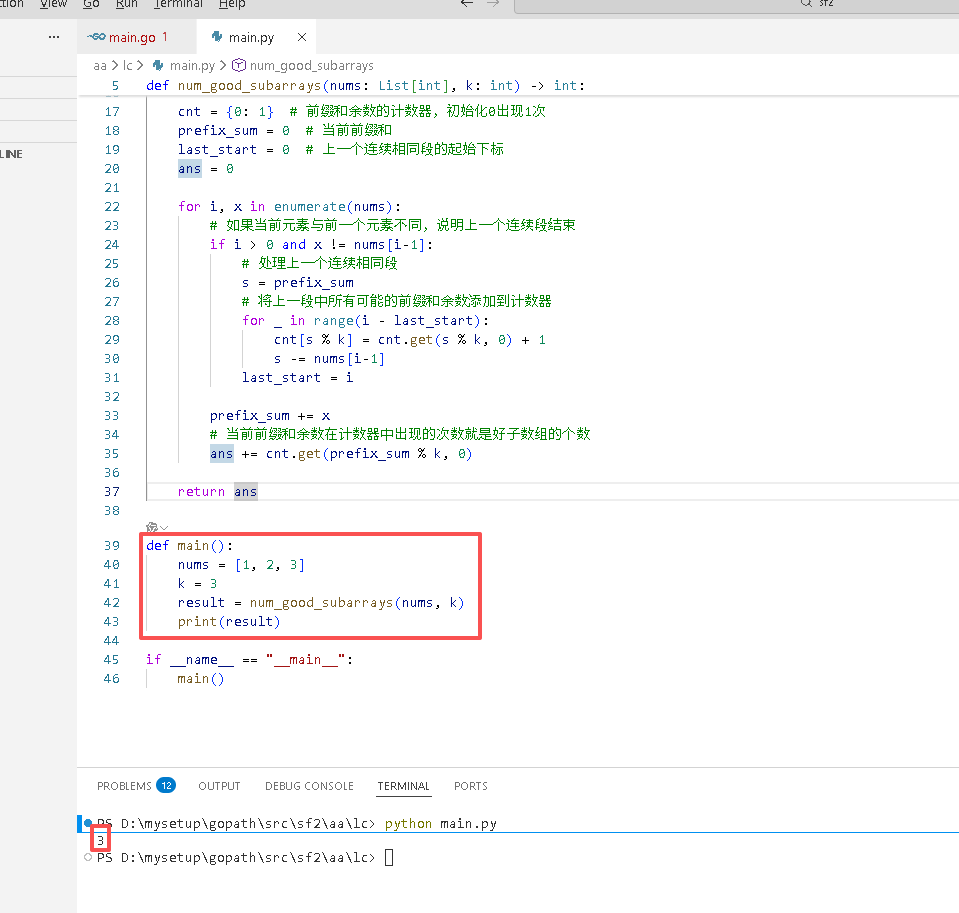Open the Run menu
Image resolution: width=959 pixels, height=913 pixels.
pos(127,4)
